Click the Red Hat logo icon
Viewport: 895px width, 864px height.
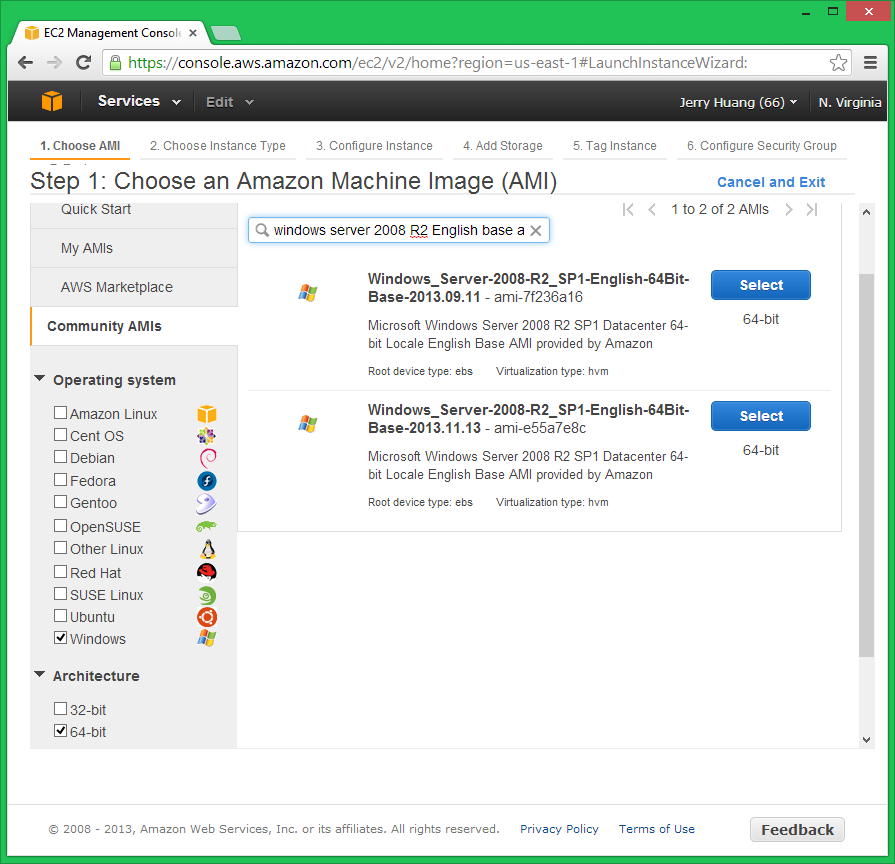click(x=207, y=572)
